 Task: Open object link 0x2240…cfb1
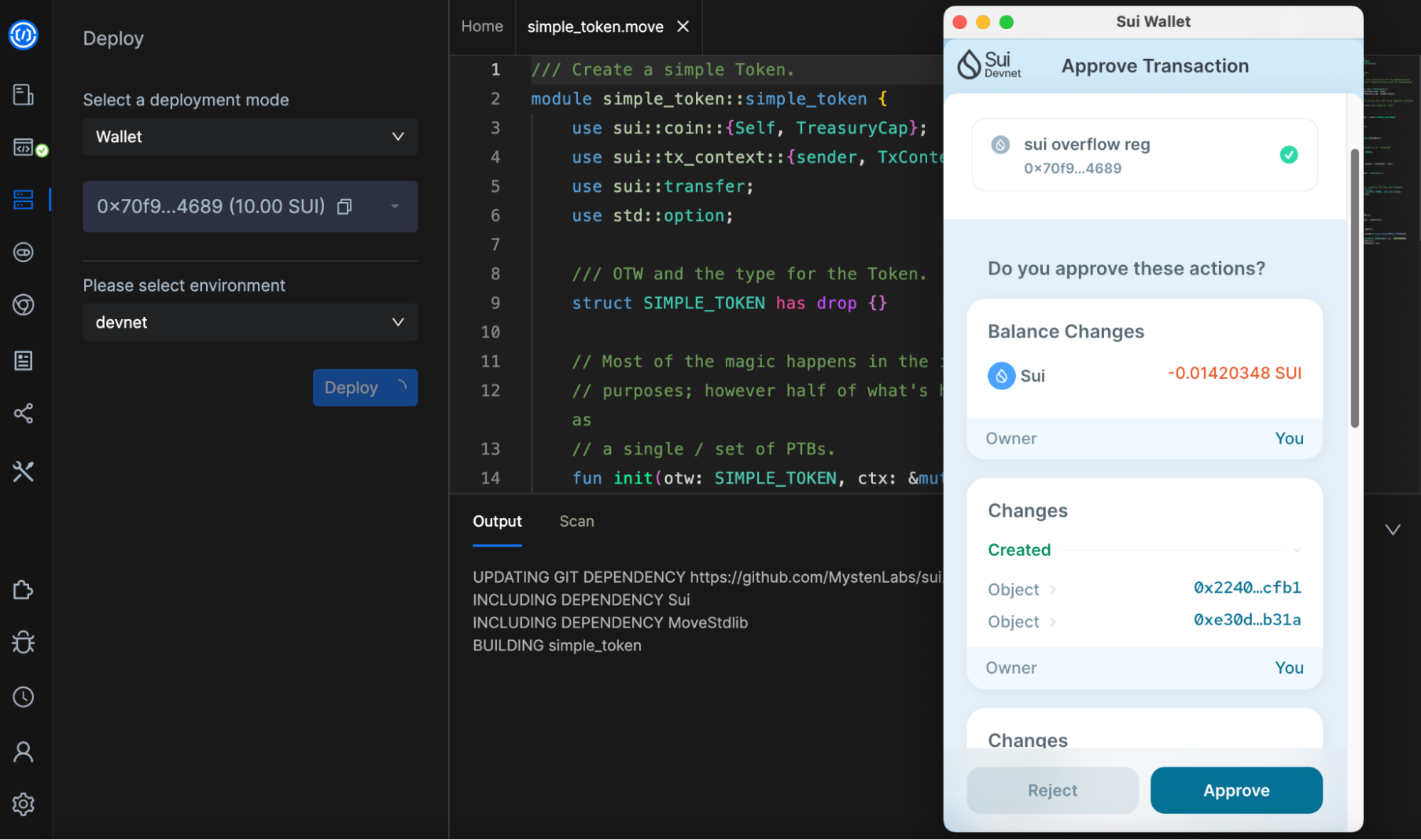coord(1247,588)
